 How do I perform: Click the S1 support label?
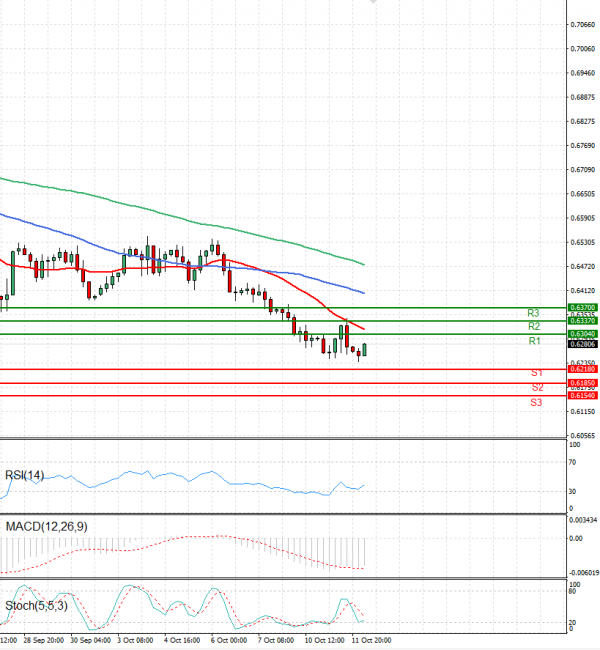(537, 373)
